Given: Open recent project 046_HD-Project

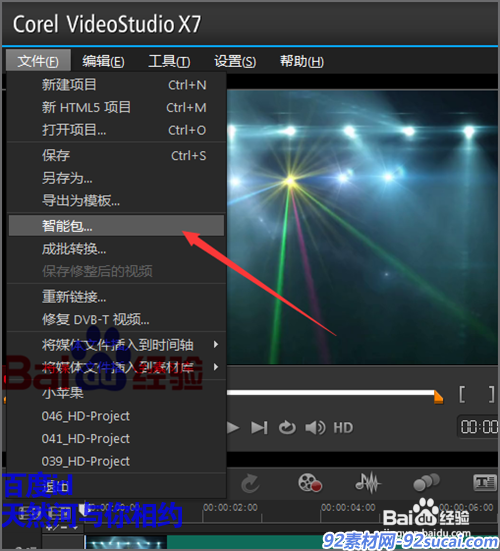Looking at the screenshot, I should click(116, 416).
